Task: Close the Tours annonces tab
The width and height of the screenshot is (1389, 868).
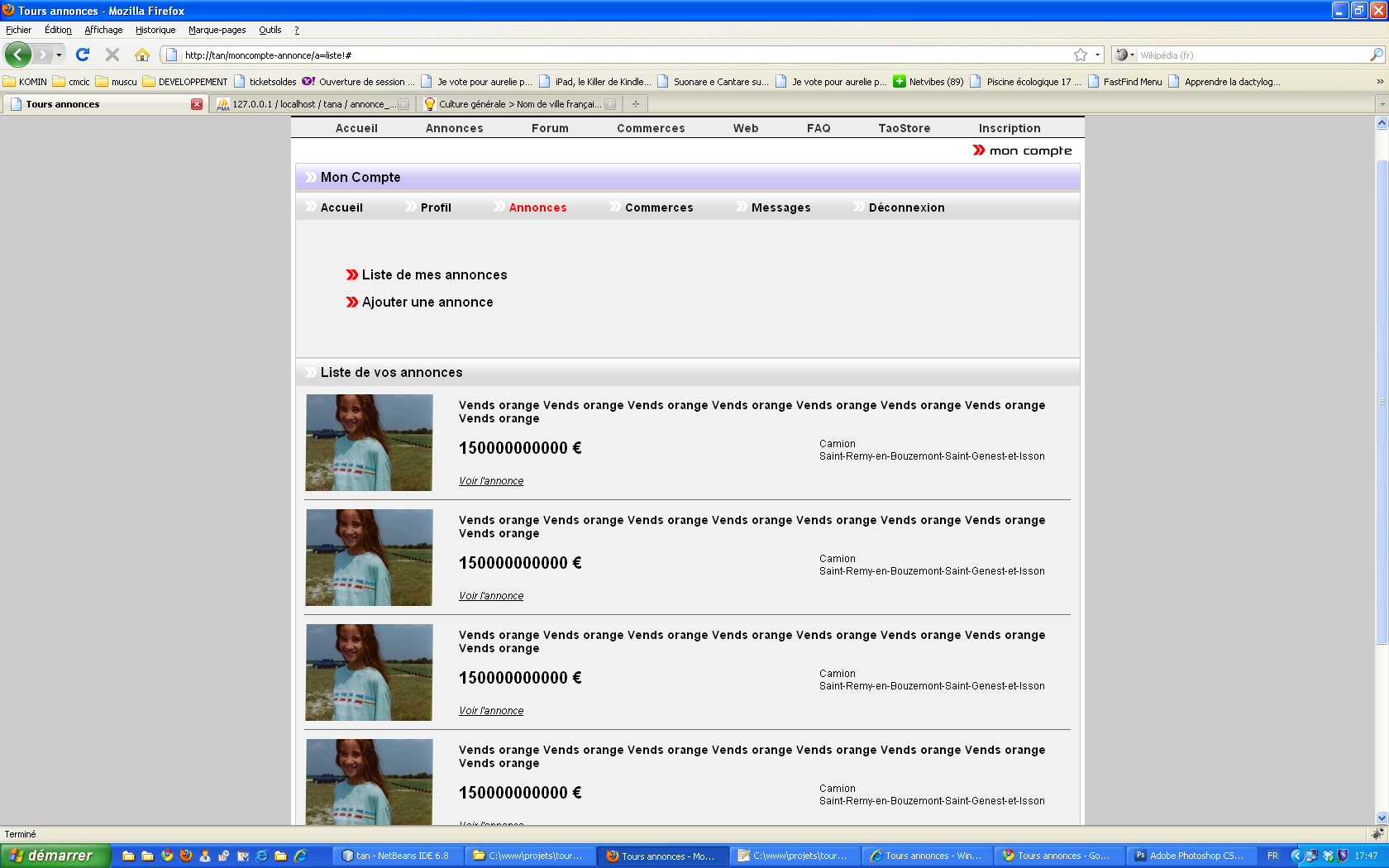Action: point(197,104)
